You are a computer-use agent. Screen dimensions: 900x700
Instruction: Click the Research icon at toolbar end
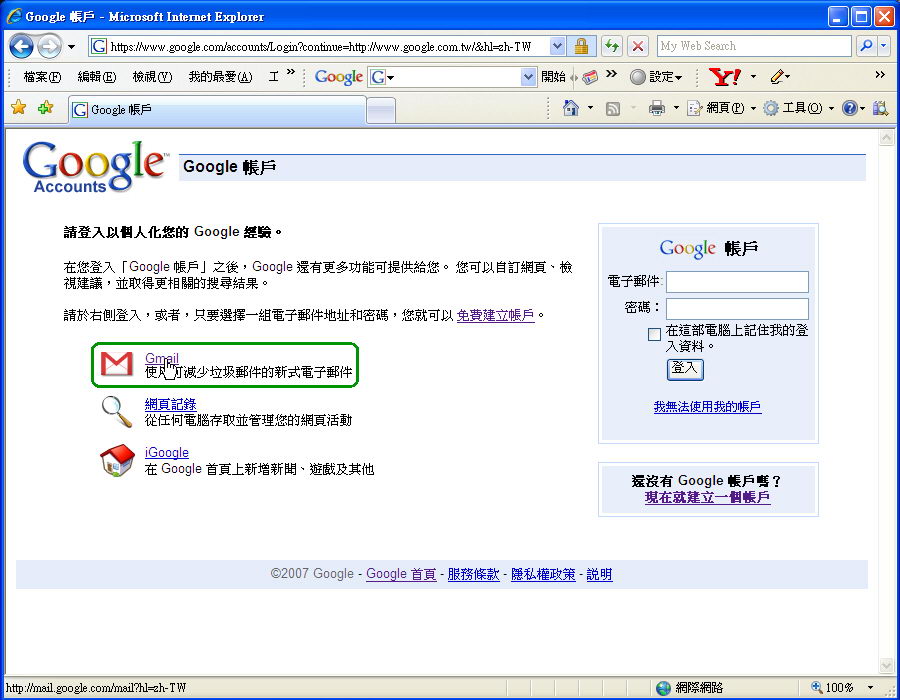(880, 108)
